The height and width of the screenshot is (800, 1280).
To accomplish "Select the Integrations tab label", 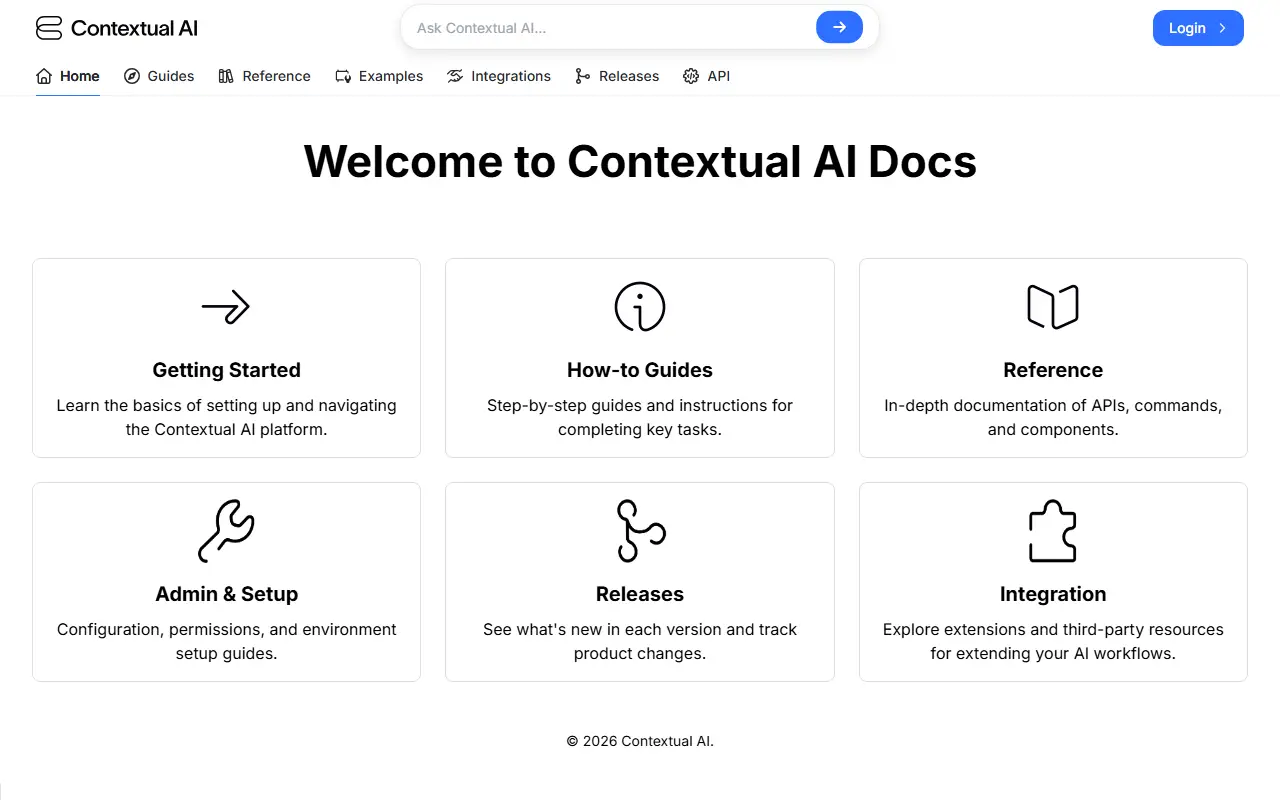I will (x=511, y=76).
